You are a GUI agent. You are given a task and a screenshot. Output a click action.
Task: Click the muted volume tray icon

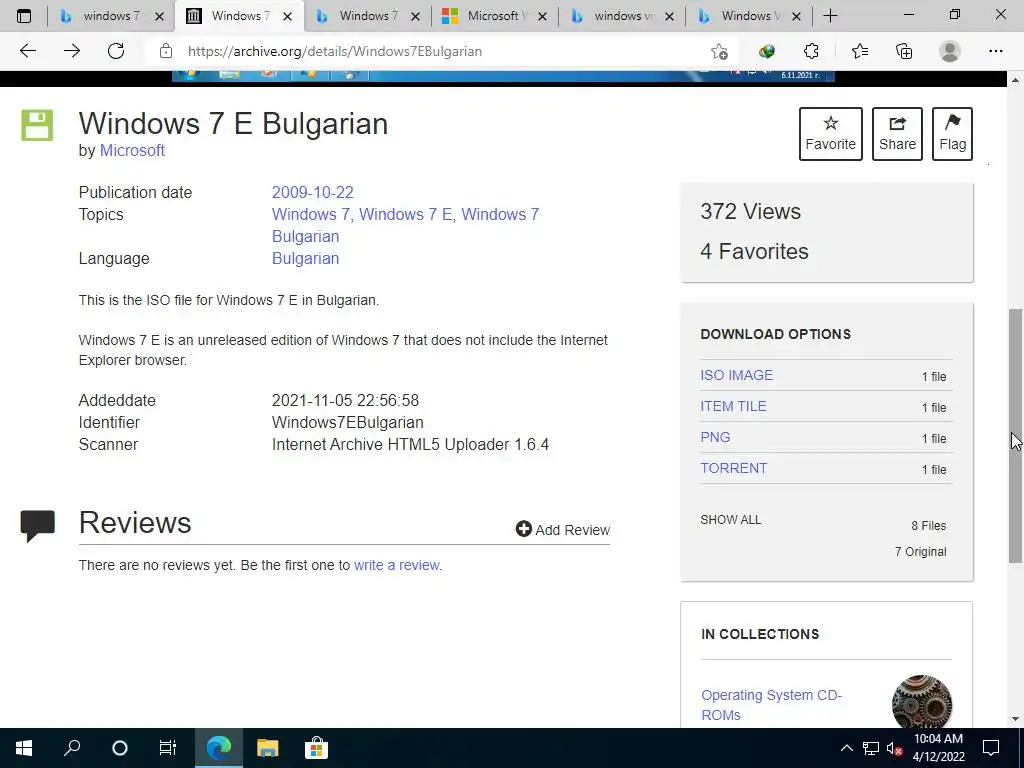coord(894,748)
